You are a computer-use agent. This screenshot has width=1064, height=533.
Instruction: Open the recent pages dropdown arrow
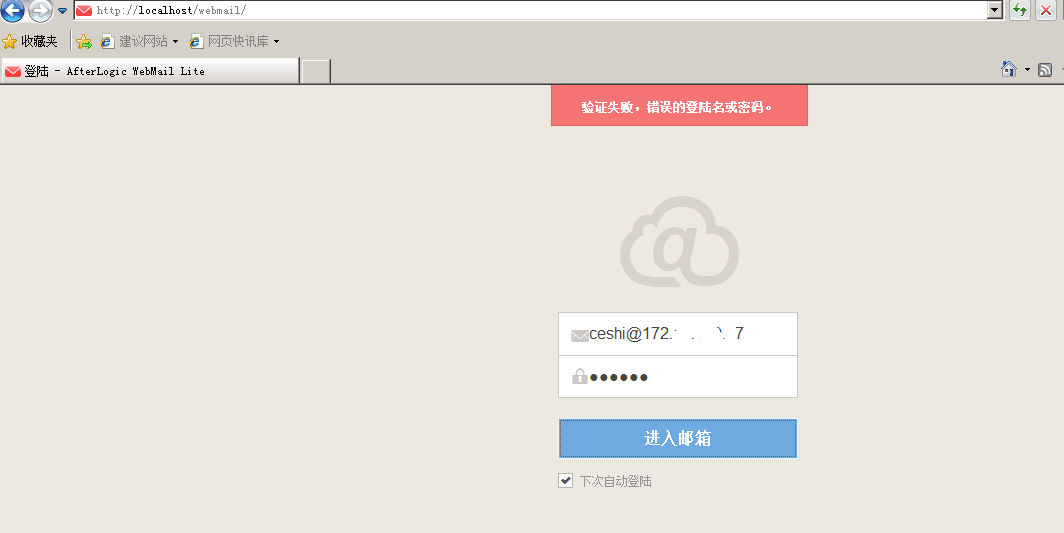tap(62, 11)
